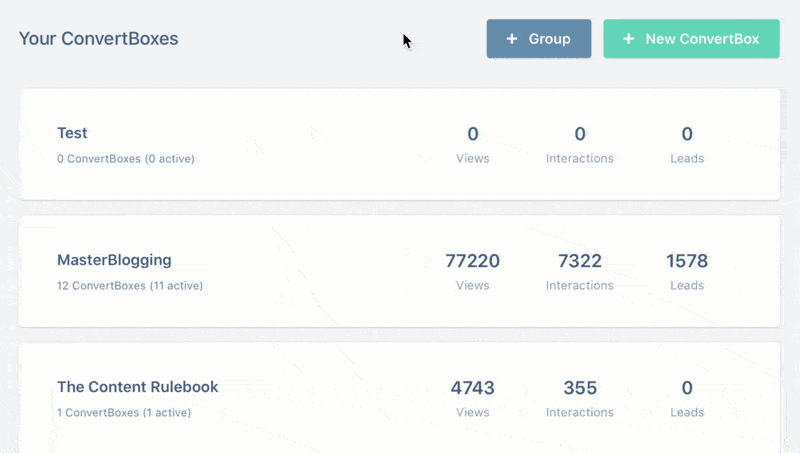Click the Your ConvertBoxes heading
The height and width of the screenshot is (453, 800).
coord(98,39)
